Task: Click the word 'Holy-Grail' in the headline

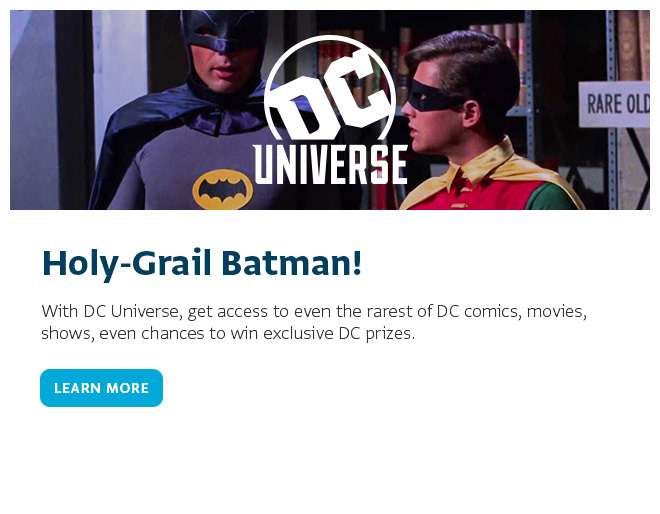Action: point(126,264)
